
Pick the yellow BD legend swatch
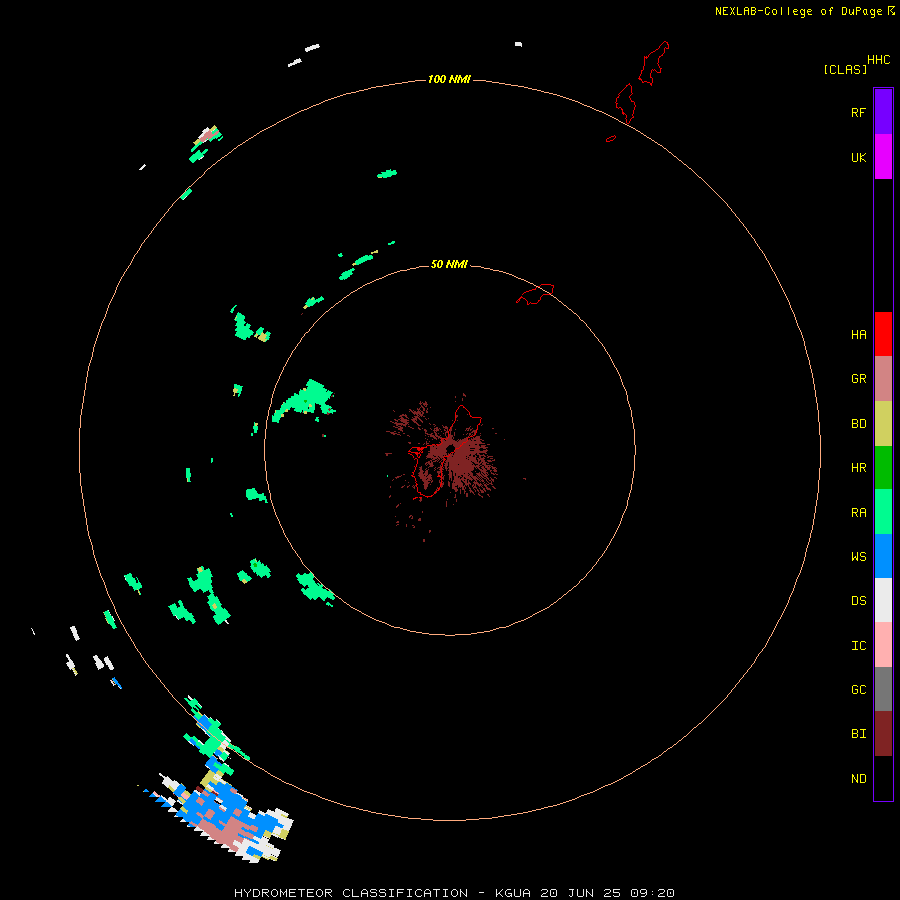point(883,424)
